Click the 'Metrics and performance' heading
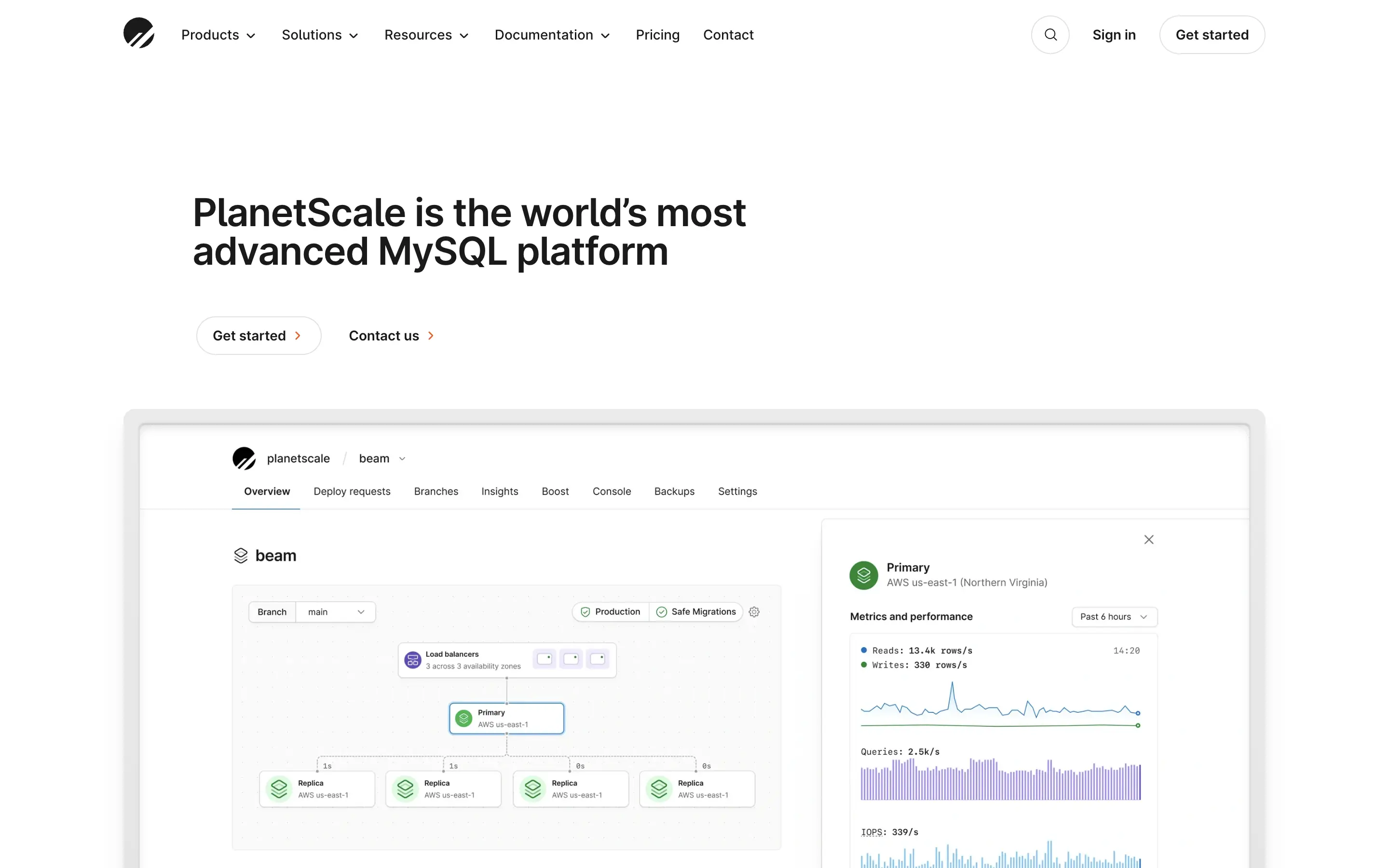1389x868 pixels. click(x=911, y=617)
